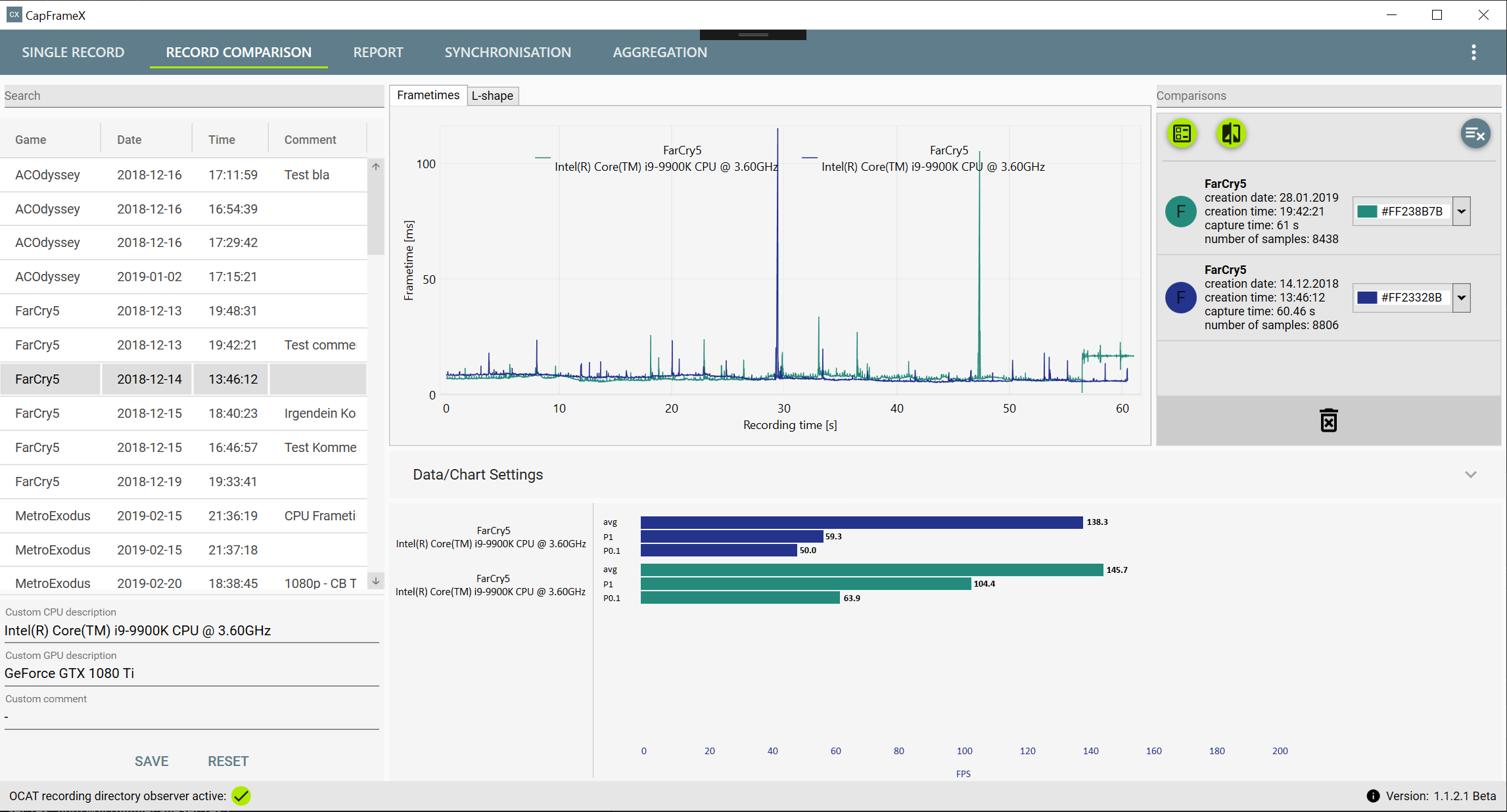Screen dimensions: 1507x812
Task: Click the blue FarCy5 avatar circle
Action: (1180, 298)
